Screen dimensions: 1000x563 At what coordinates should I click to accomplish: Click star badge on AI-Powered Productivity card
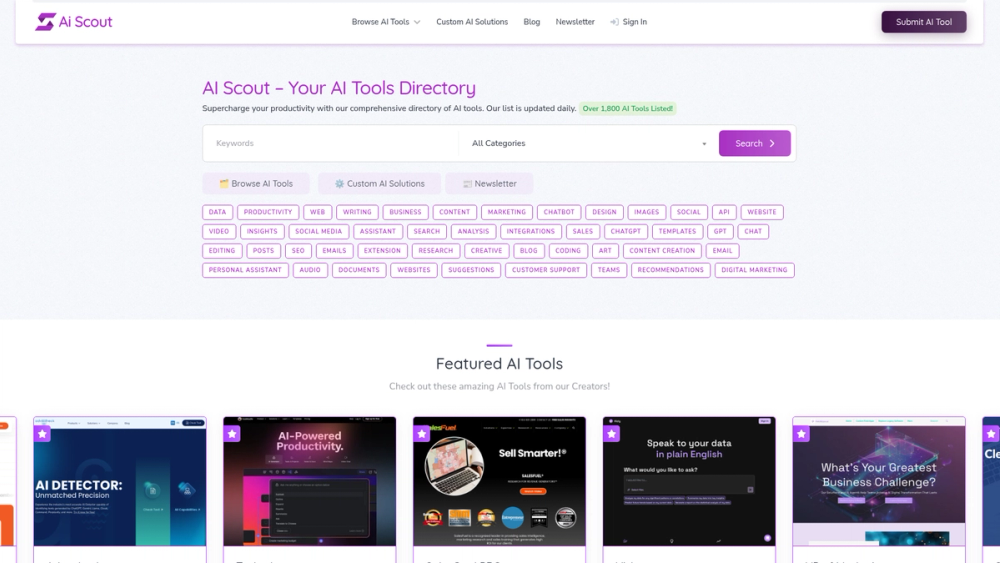coord(232,434)
